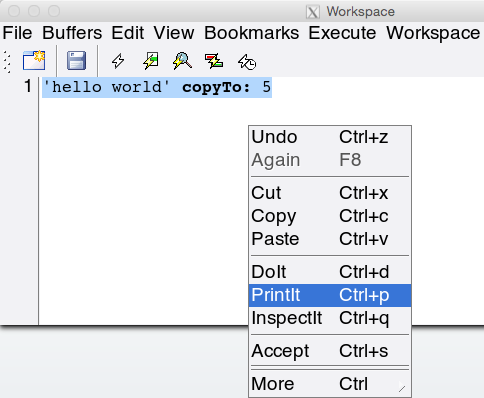This screenshot has height=398, width=484.
Task: Open the File menu
Action: [x=17, y=33]
